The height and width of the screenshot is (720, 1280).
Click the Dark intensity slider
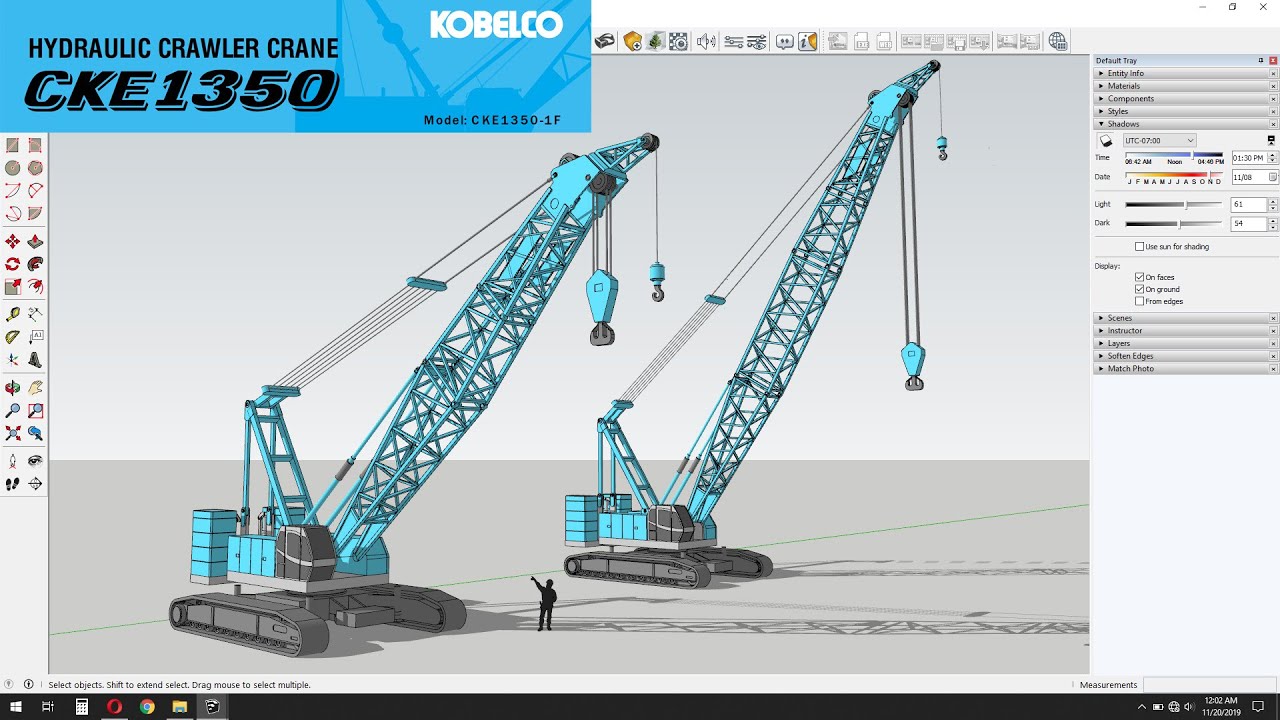(1174, 224)
